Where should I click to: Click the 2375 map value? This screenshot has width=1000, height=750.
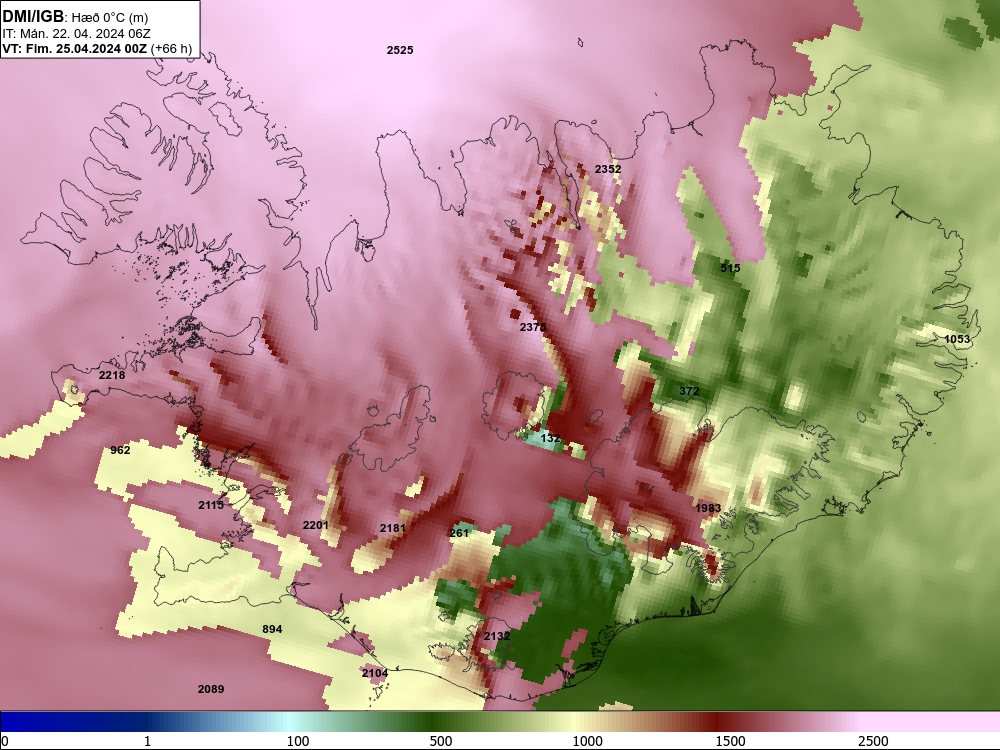[533, 327]
